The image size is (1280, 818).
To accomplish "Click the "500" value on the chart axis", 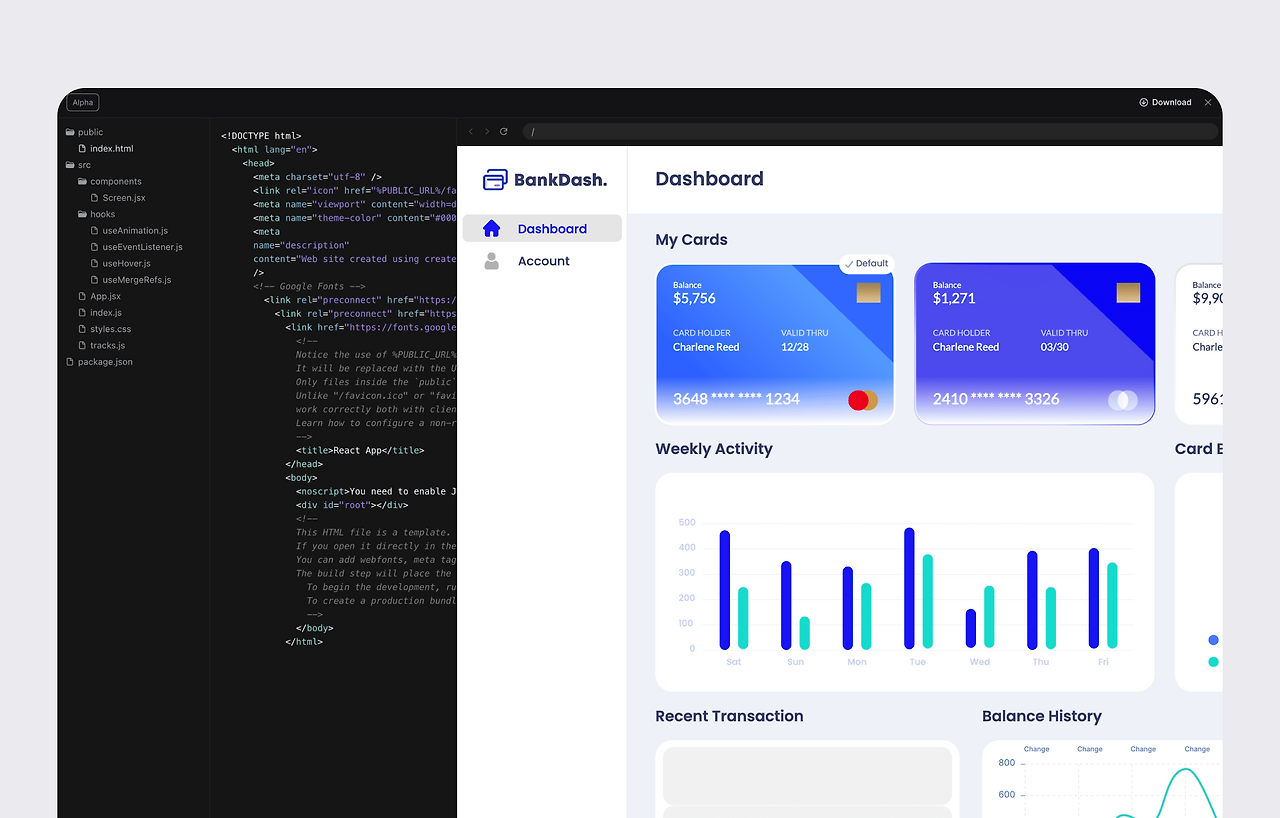I will [687, 523].
